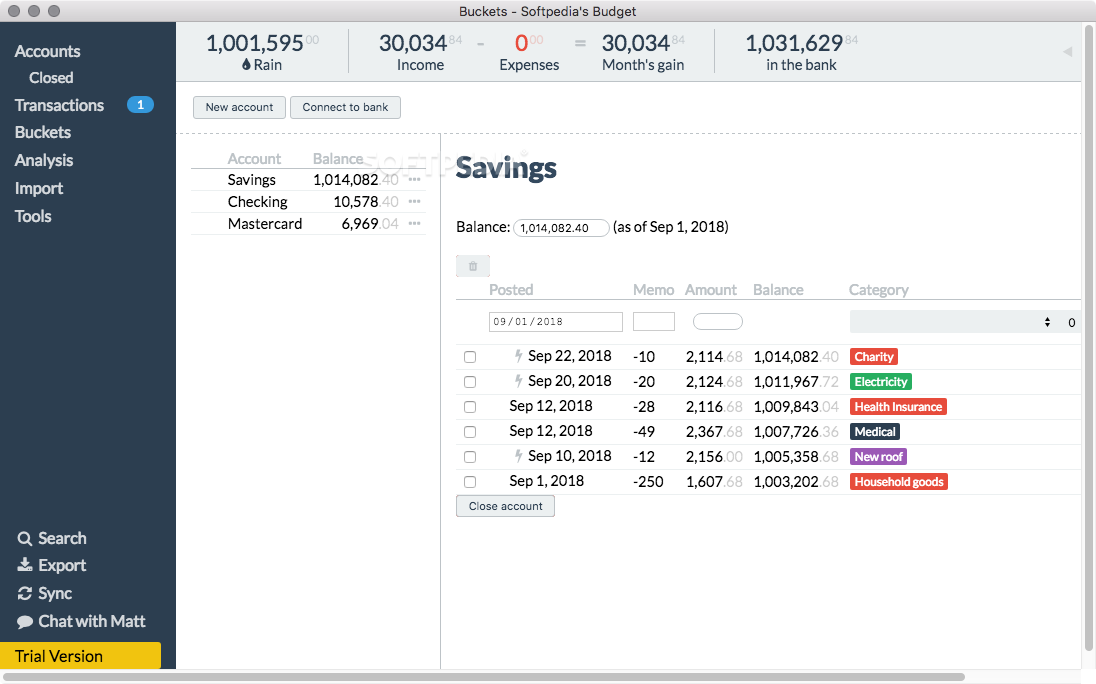Image resolution: width=1096 pixels, height=684 pixels.
Task: Click the Category column header
Action: point(879,290)
